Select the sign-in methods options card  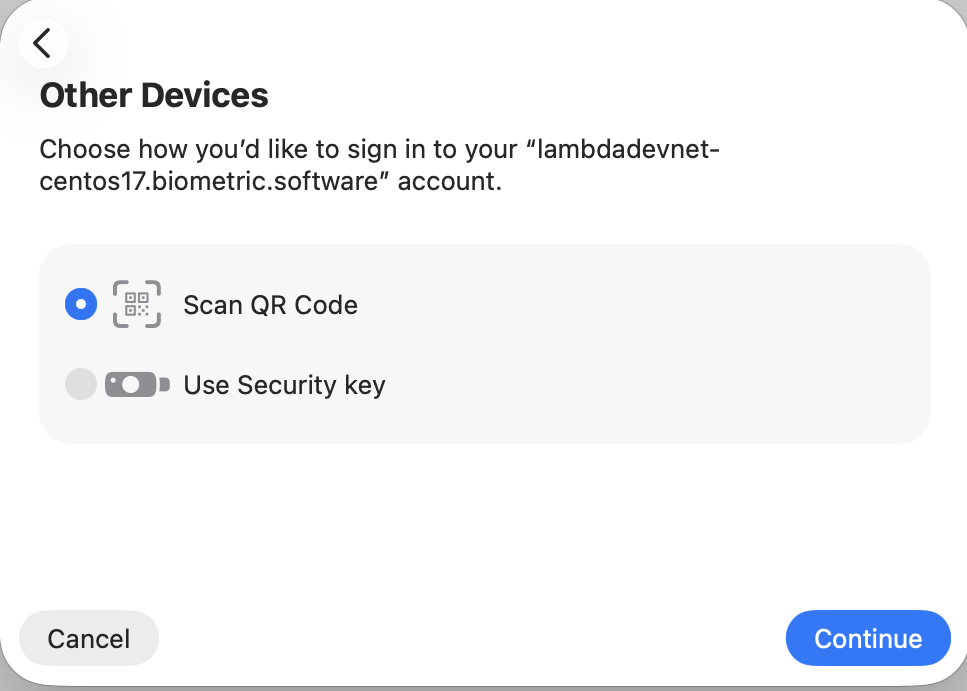click(x=484, y=343)
